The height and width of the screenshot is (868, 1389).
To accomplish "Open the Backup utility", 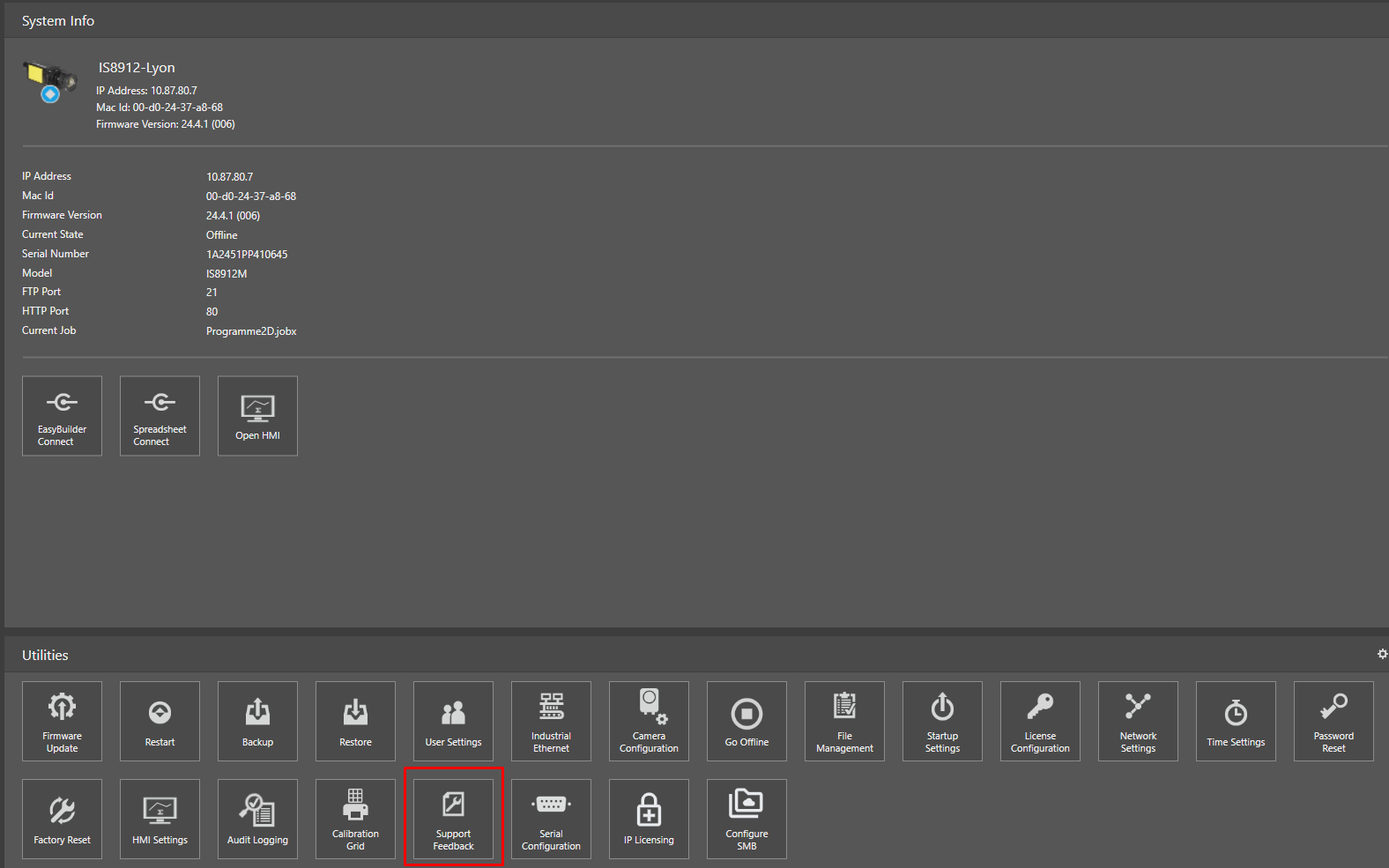I will click(x=257, y=721).
